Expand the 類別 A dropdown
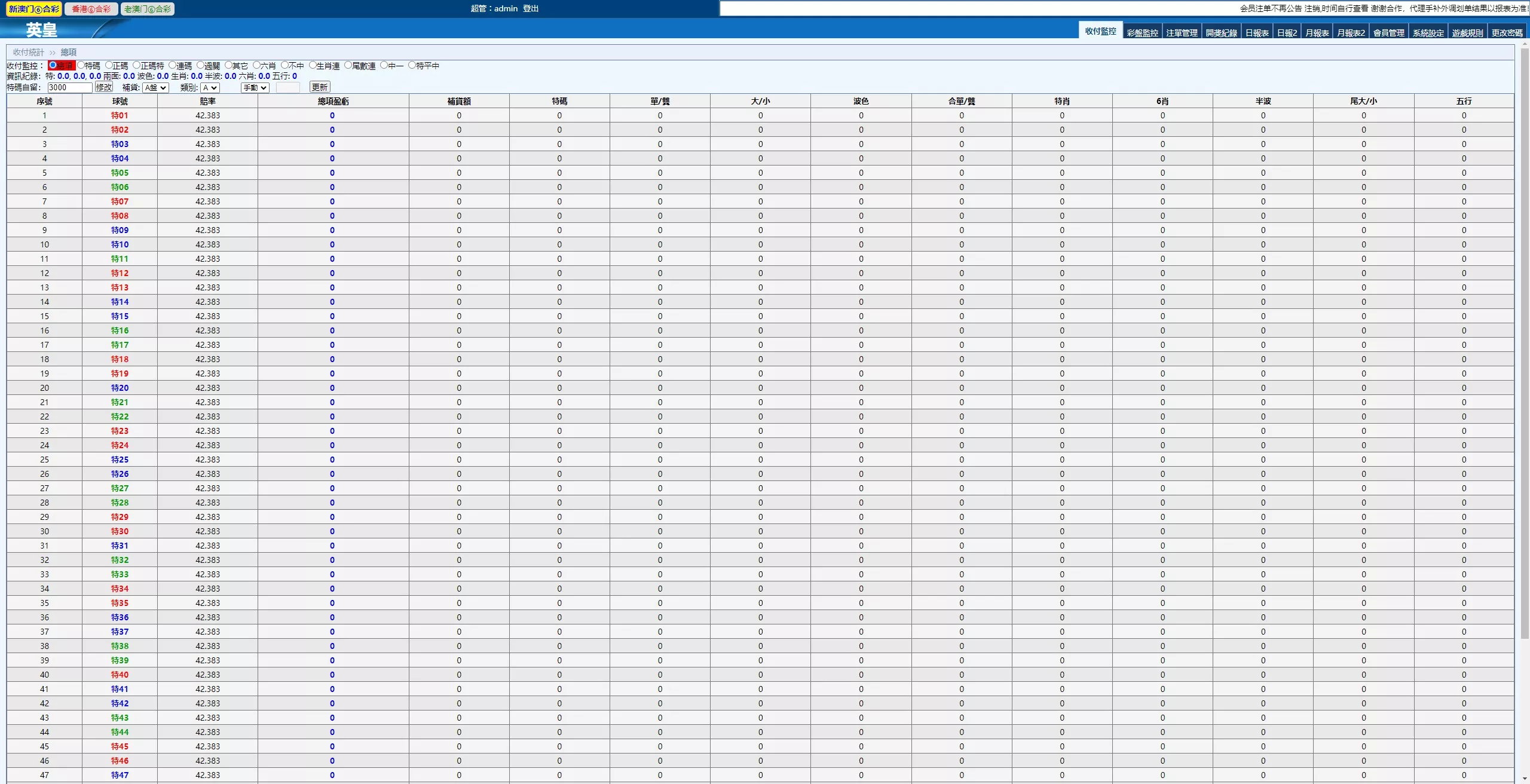Screen dimensions: 1530x784 [x=210, y=88]
